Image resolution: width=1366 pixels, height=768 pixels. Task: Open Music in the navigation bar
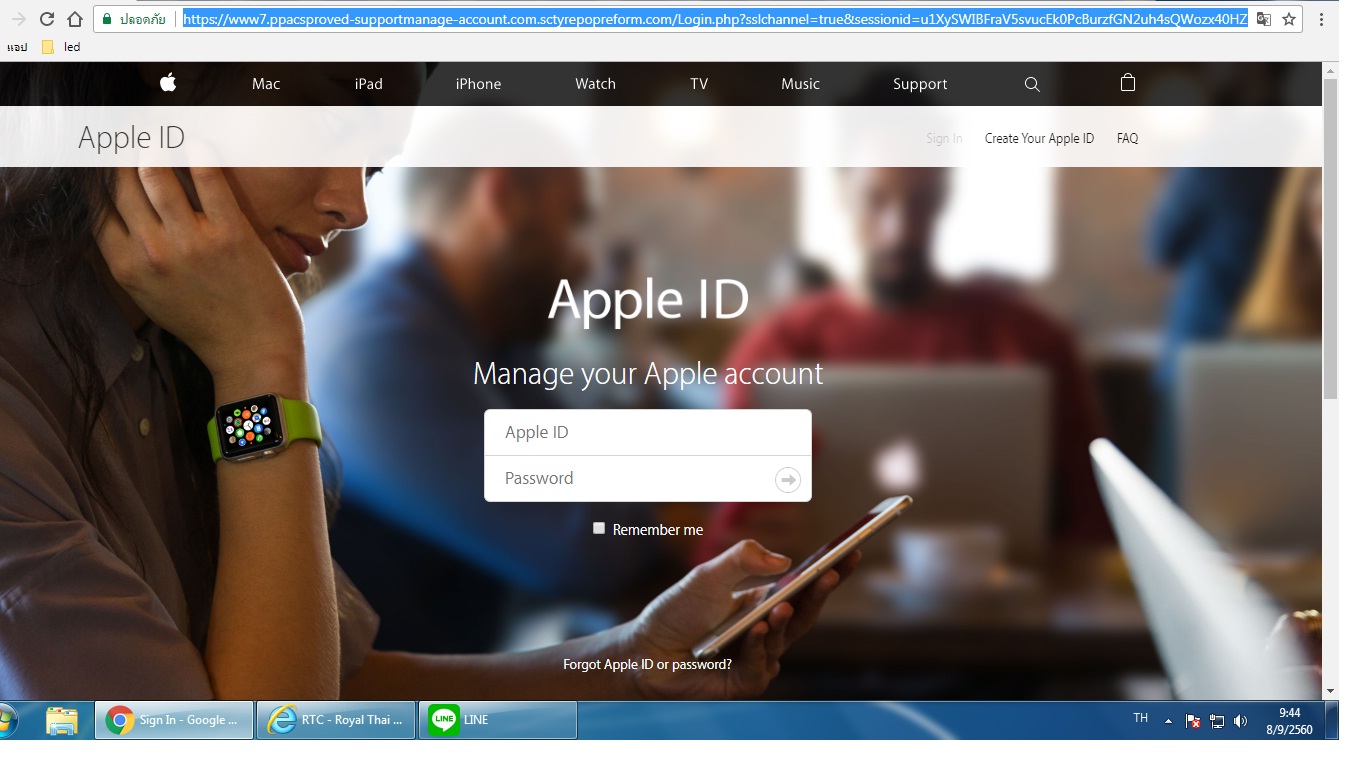click(800, 84)
